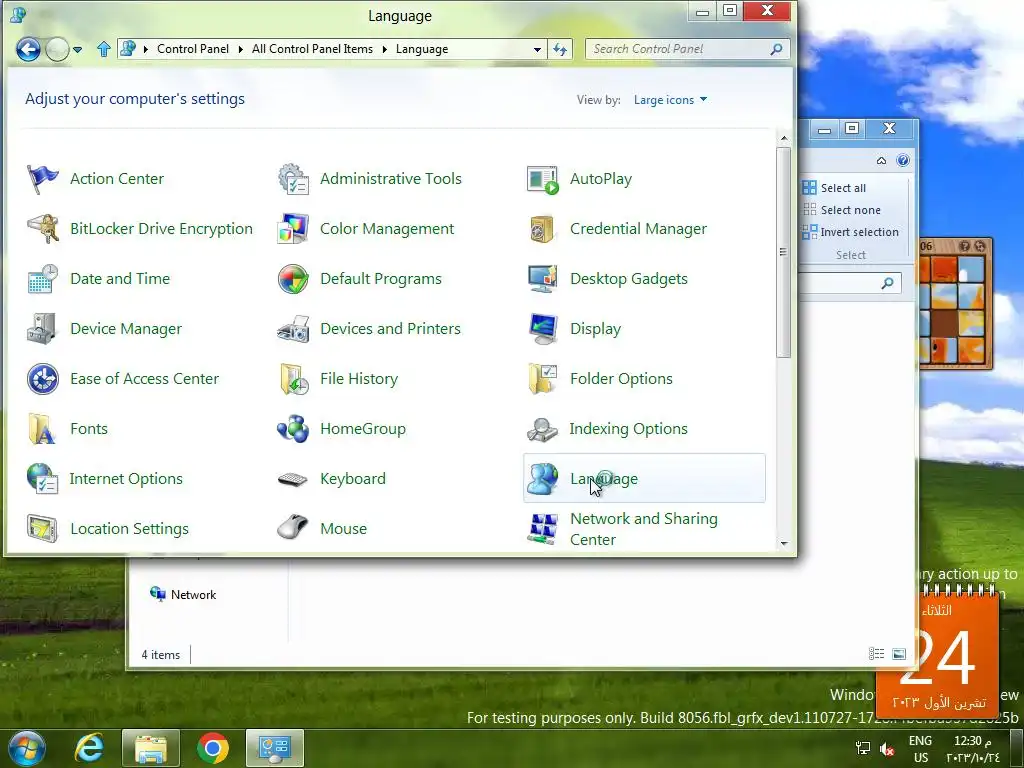Switch Explorer to details view icon
Screen dimensions: 1024x768
(x=876, y=654)
